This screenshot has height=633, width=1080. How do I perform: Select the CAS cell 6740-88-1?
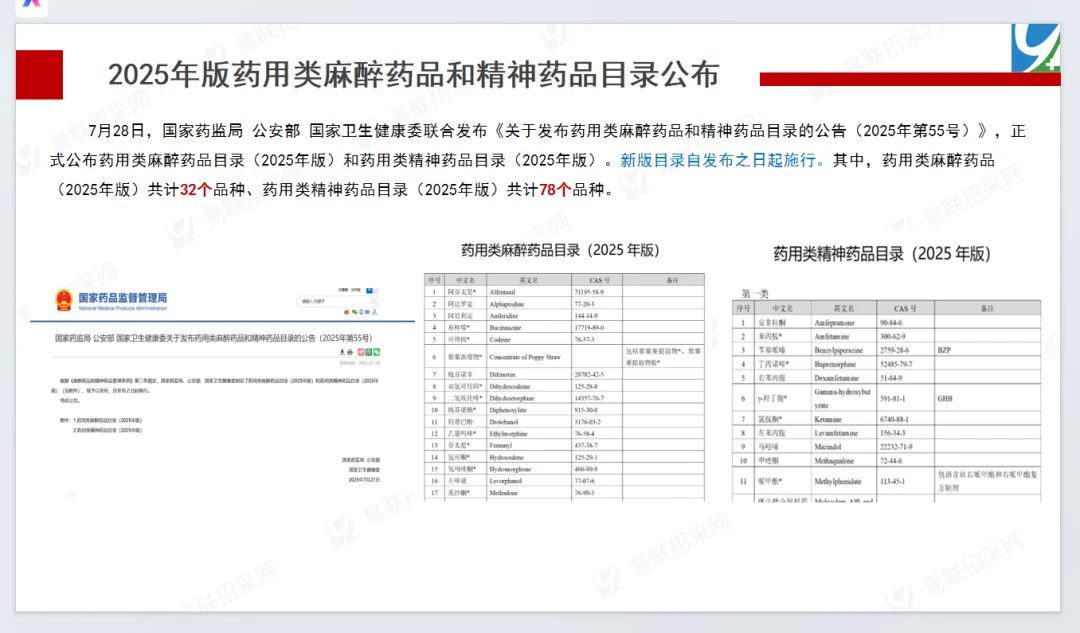pos(905,419)
